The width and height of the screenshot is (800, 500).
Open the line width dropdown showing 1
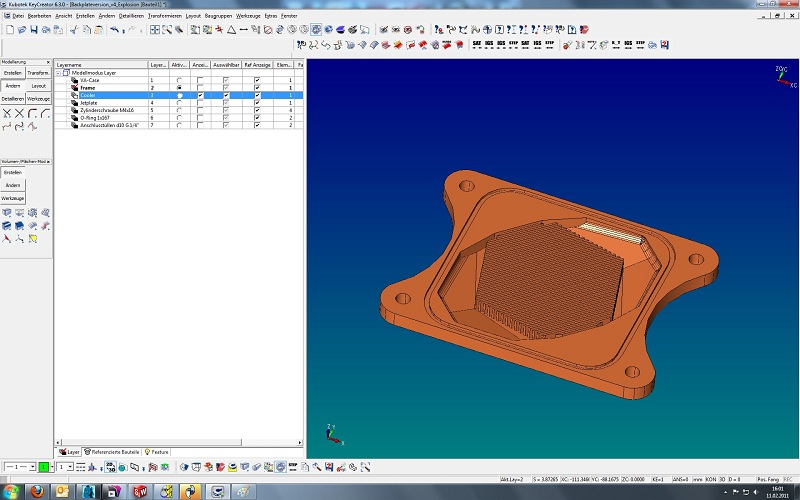(x=70, y=467)
